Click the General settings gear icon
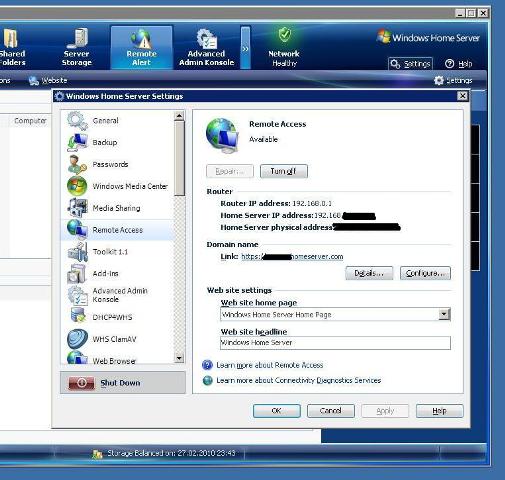 [x=77, y=121]
